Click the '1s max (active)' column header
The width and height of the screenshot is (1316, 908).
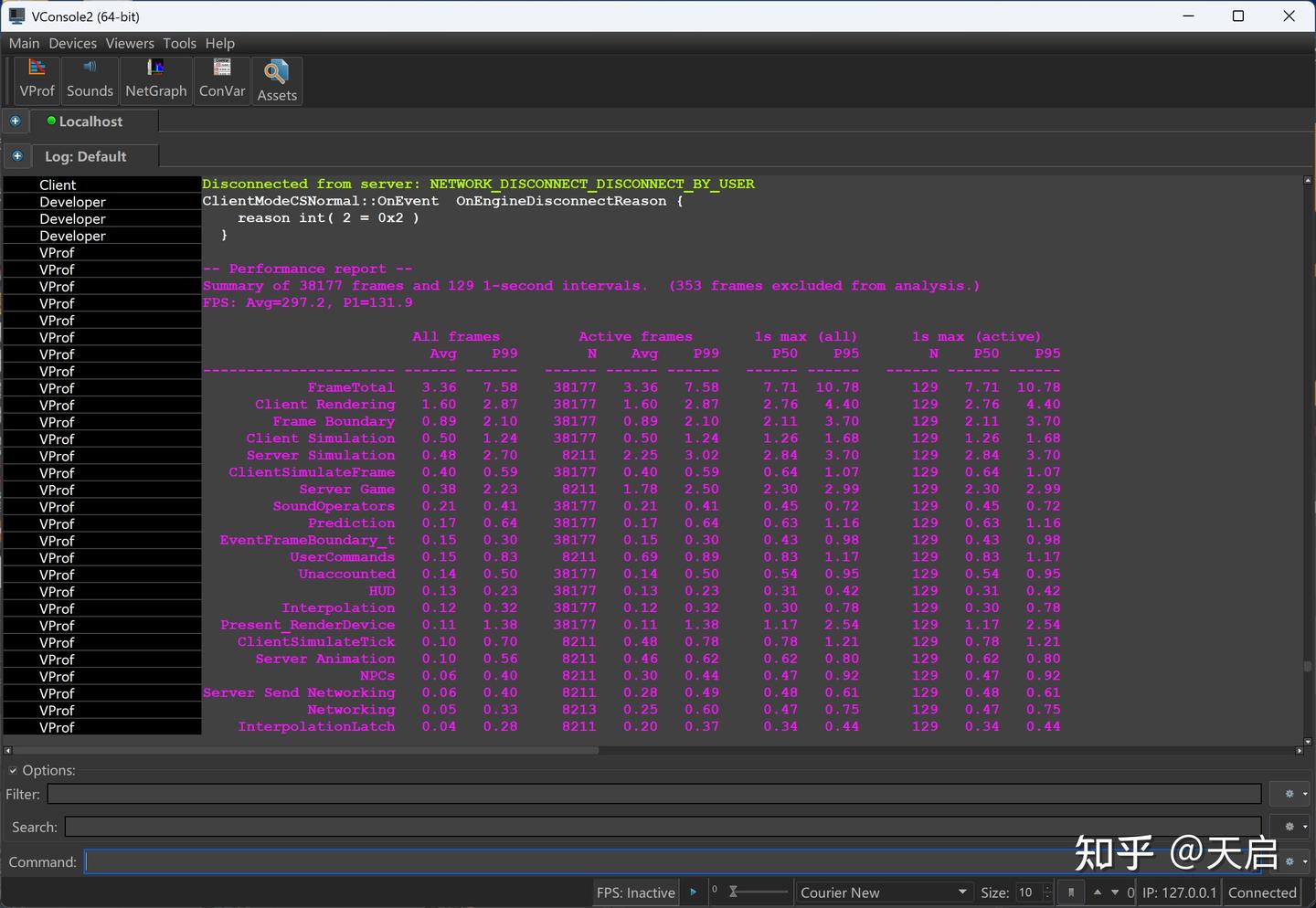click(x=977, y=336)
